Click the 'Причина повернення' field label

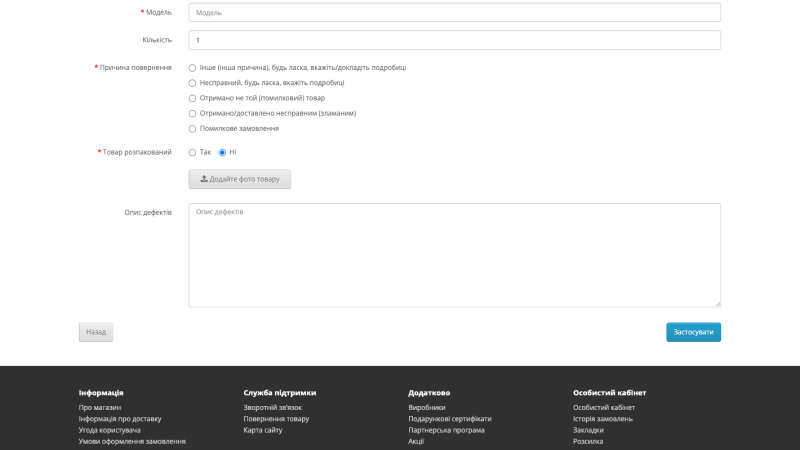coord(135,68)
